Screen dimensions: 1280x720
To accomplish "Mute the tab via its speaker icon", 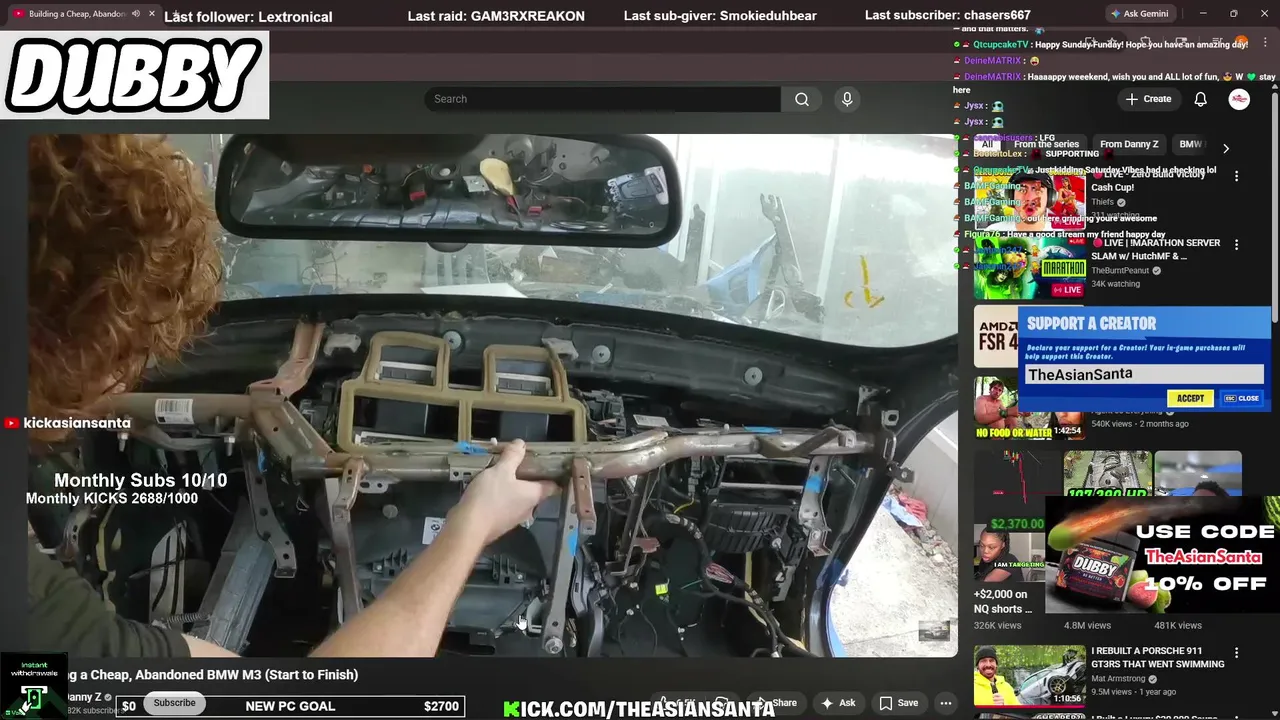I will coord(136,14).
